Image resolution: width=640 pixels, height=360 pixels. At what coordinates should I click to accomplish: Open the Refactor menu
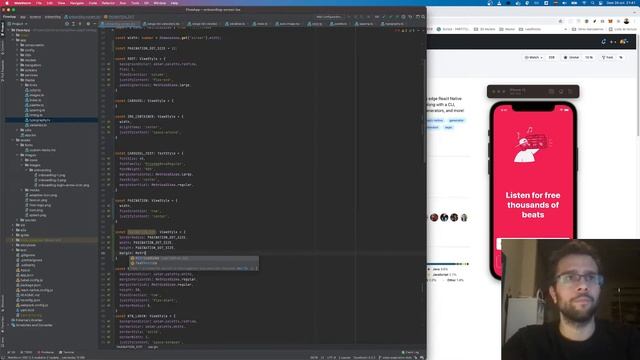109,3
